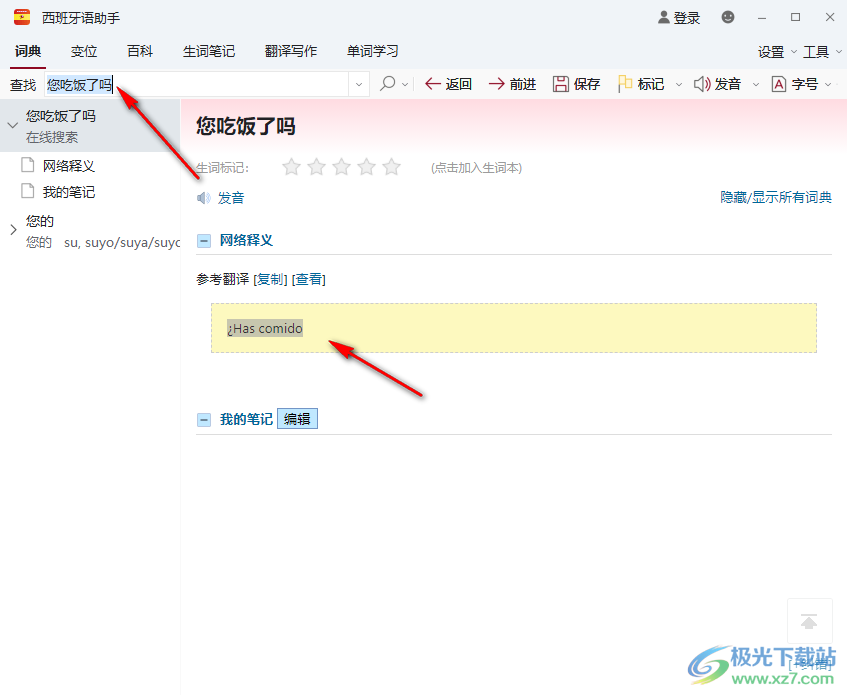This screenshot has width=847, height=695.
Task: Switch to the 单词学习 tab
Action: tap(373, 51)
